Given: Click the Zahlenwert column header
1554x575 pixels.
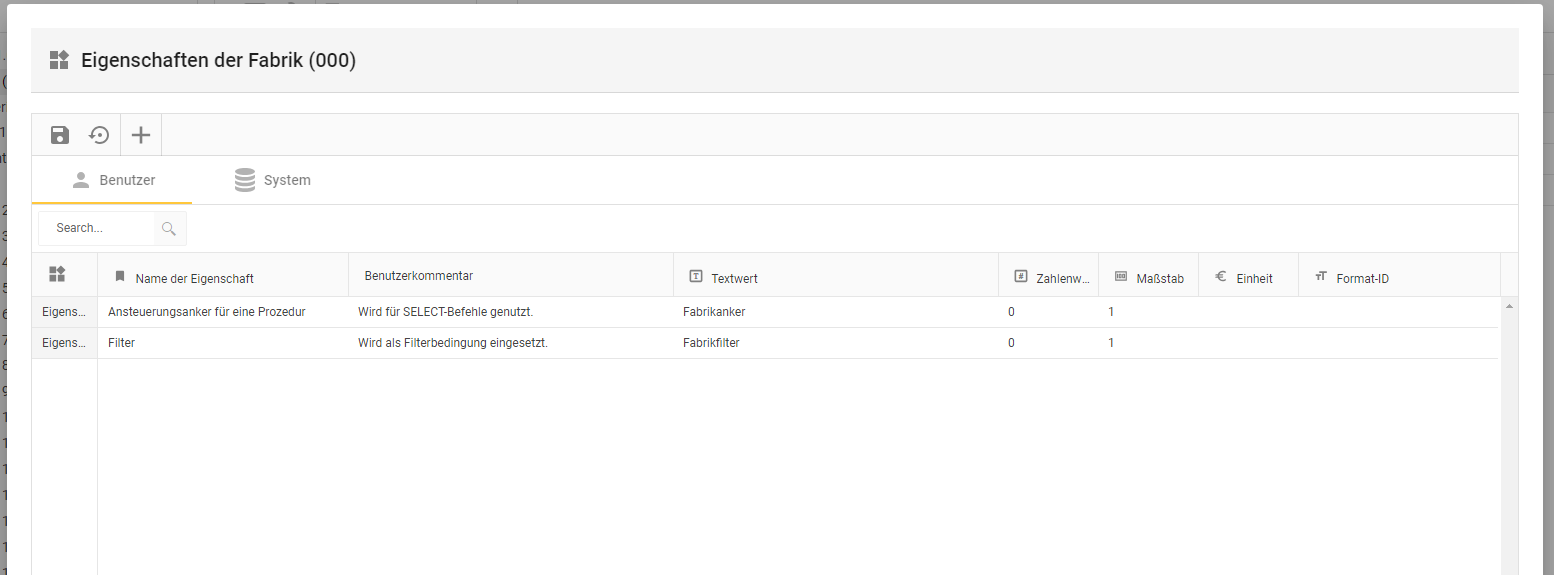Looking at the screenshot, I should (1062, 279).
